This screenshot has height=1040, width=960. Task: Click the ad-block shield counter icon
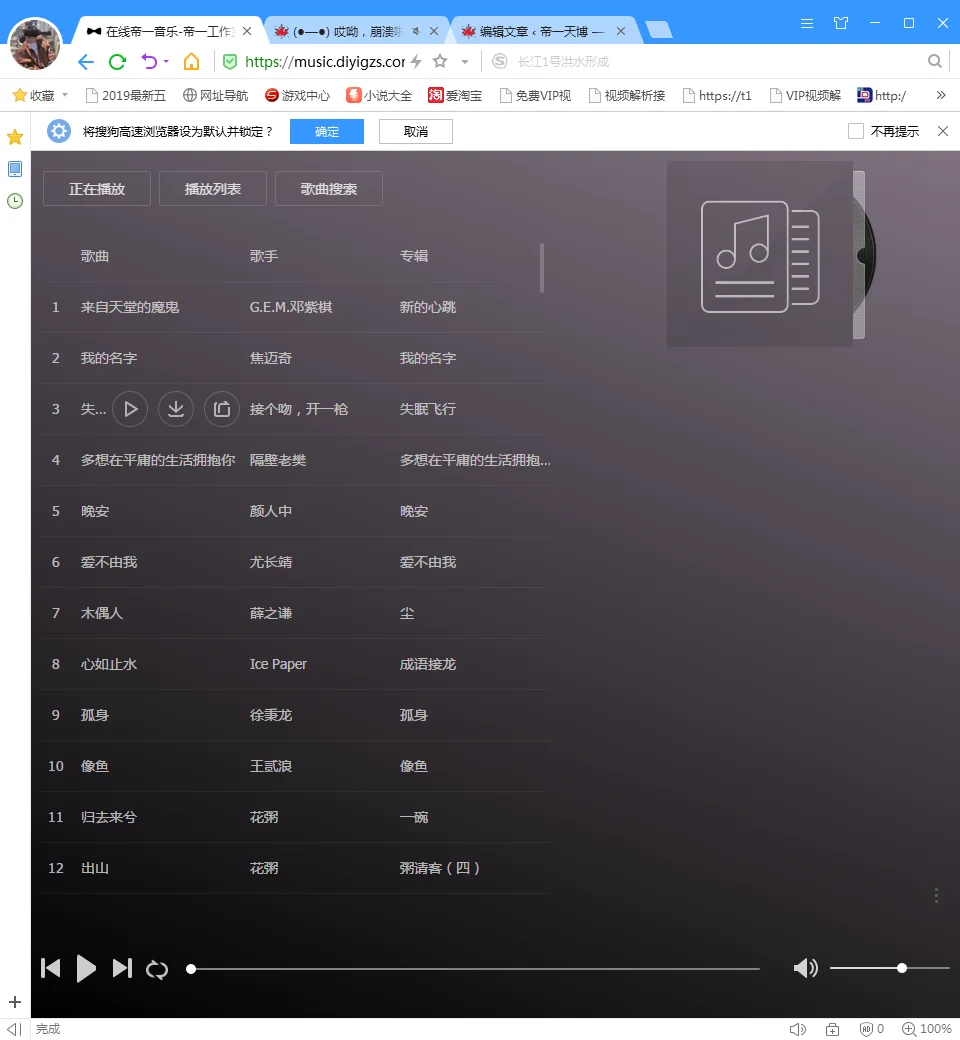872,1029
